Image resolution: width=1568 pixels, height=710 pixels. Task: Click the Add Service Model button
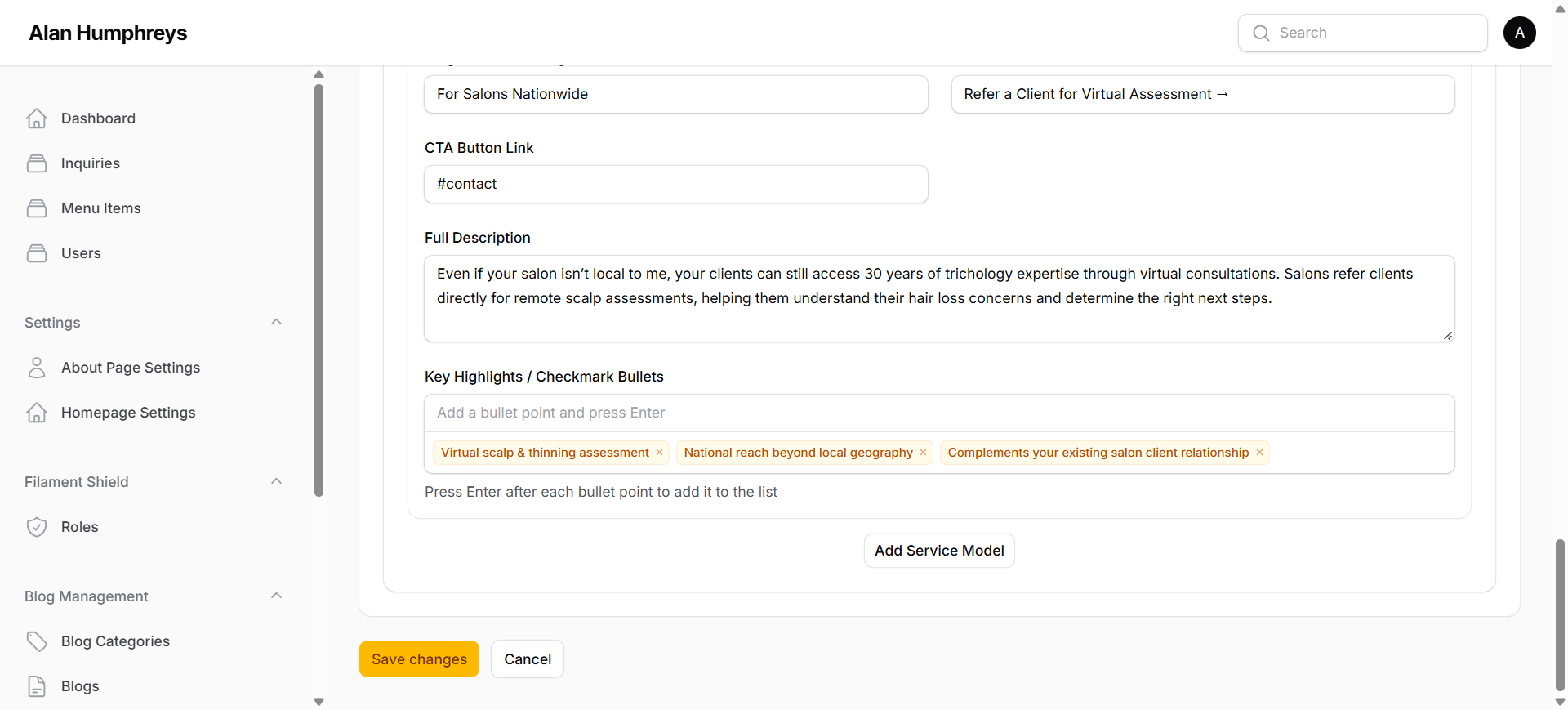(x=939, y=551)
